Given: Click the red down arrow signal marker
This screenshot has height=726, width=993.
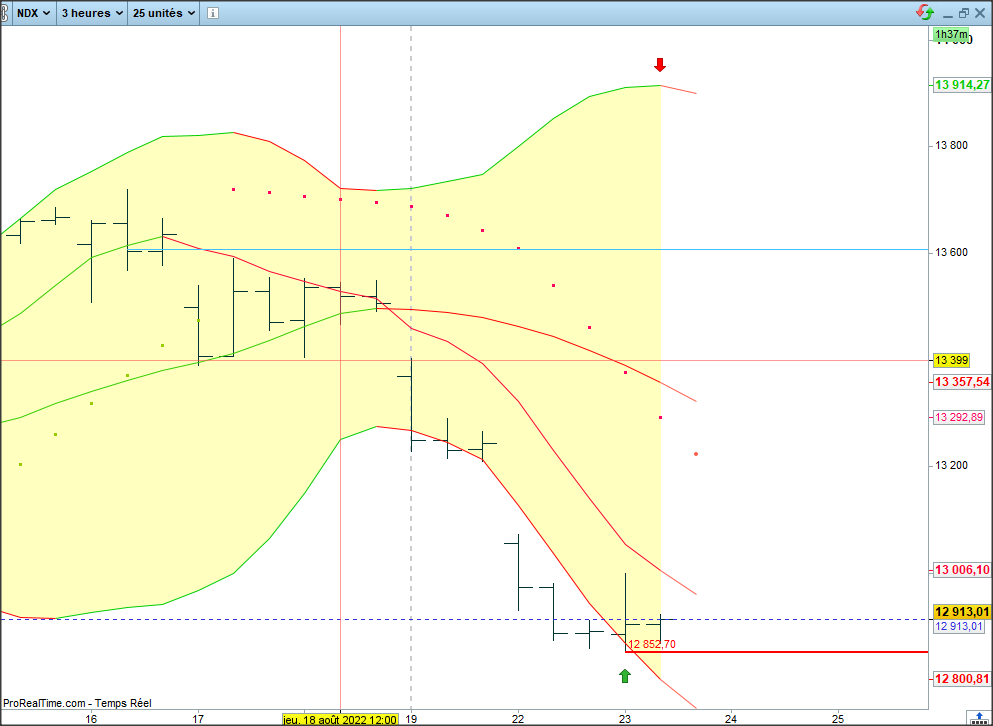Looking at the screenshot, I should (660, 65).
